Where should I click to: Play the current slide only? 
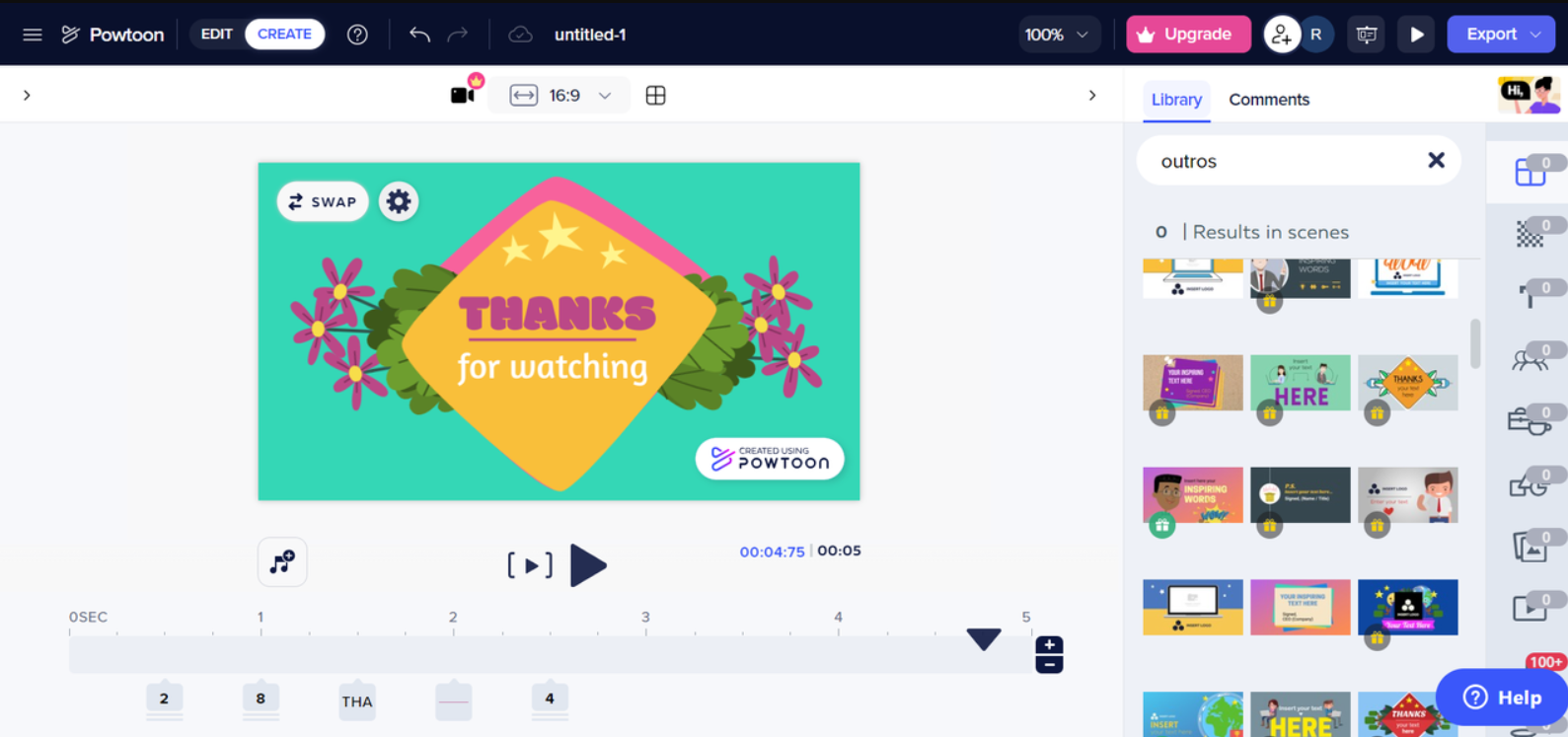[530, 565]
